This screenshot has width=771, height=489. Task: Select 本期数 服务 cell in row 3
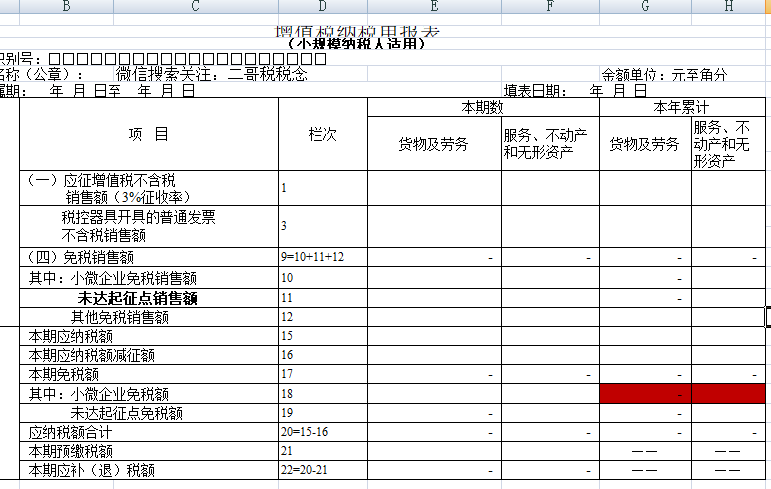coord(550,226)
